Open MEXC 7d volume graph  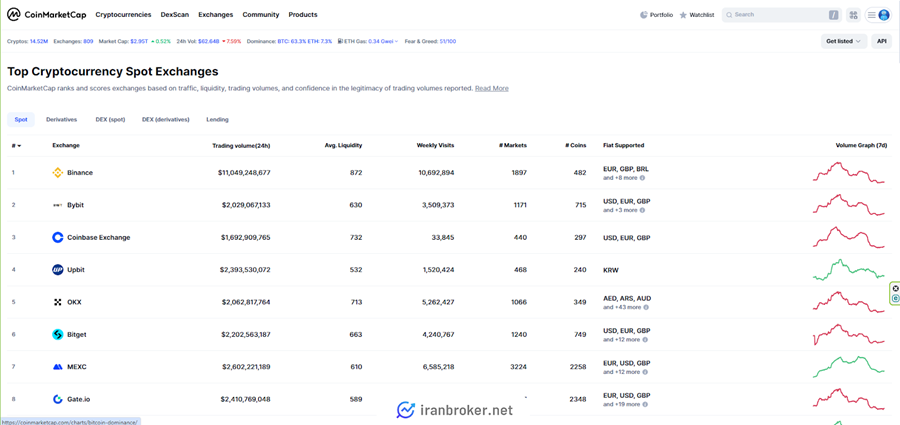[848, 366]
